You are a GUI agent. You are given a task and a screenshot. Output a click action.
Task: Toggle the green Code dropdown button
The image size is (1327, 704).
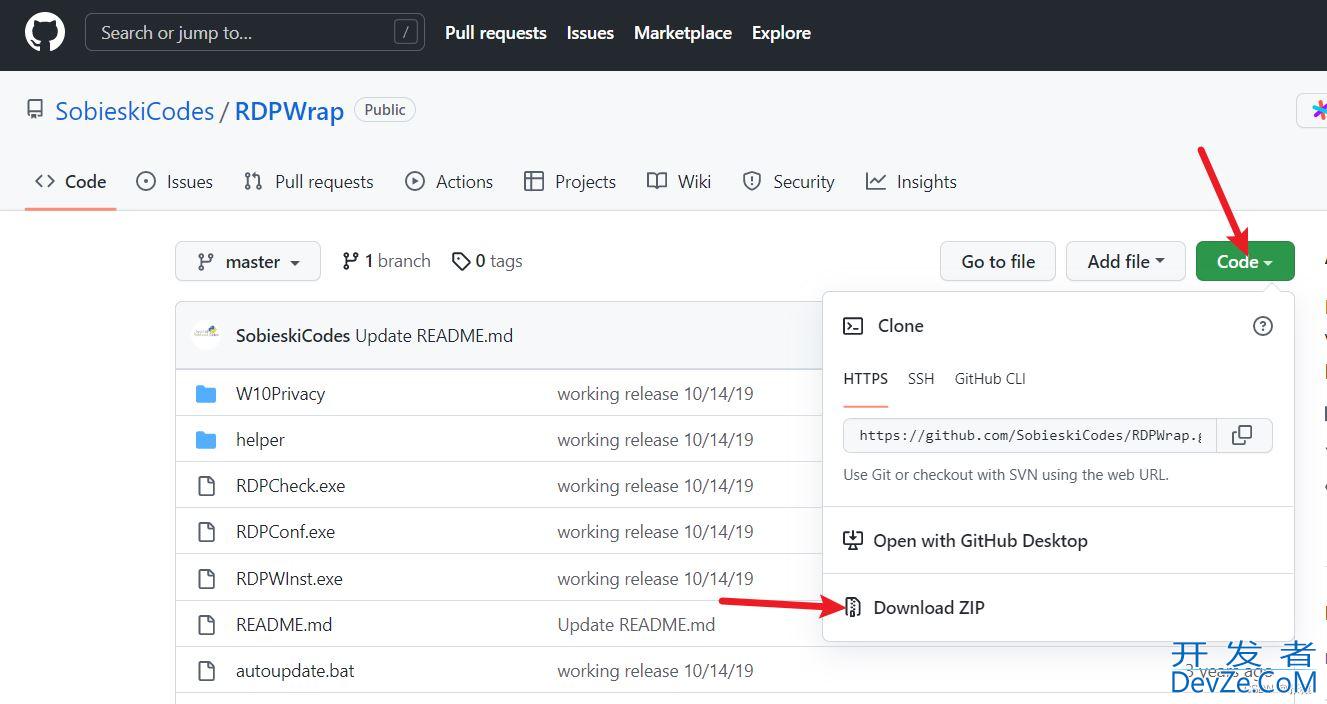coord(1245,261)
